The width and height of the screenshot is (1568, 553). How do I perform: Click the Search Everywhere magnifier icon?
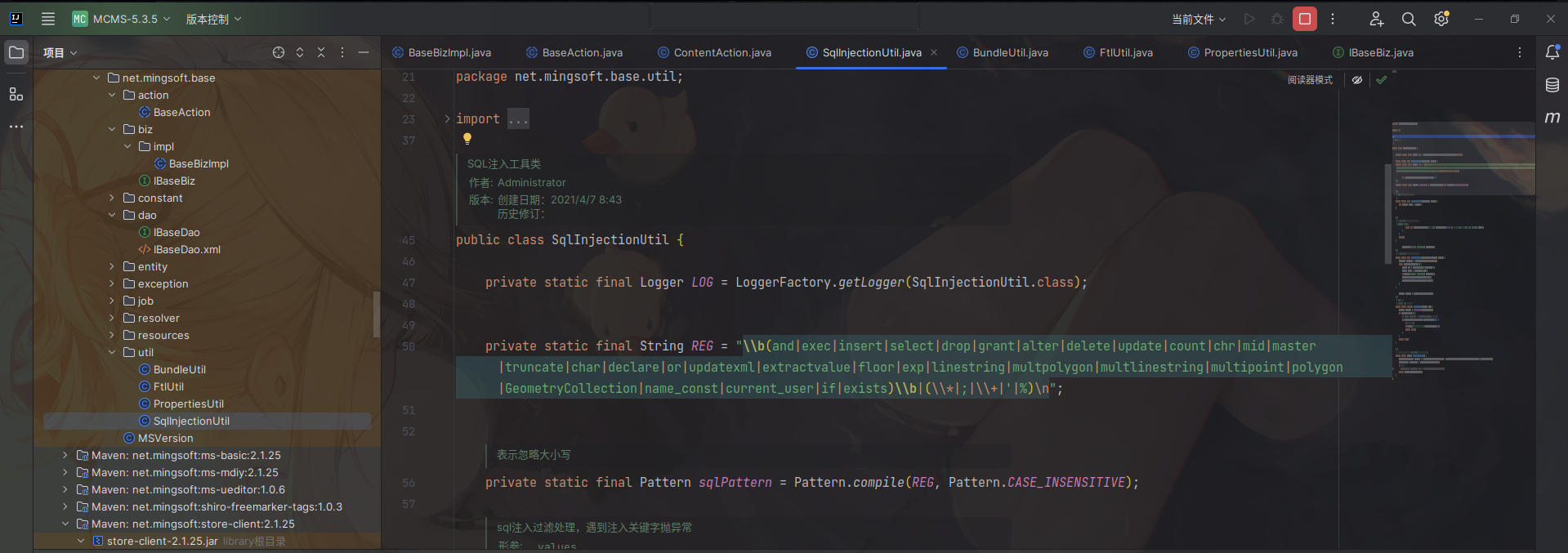[1409, 19]
